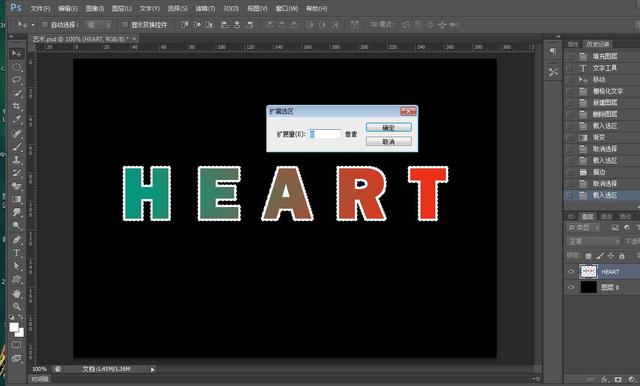The width and height of the screenshot is (640, 386).
Task: Select the Pen tool
Action: pyautogui.click(x=16, y=240)
